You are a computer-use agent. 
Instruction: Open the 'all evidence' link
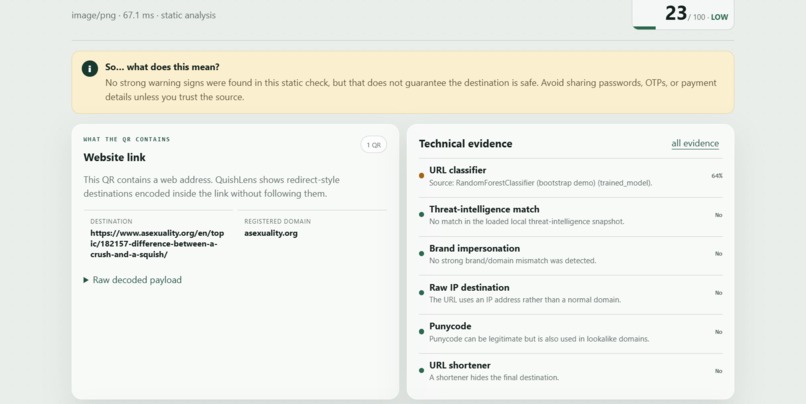click(695, 143)
